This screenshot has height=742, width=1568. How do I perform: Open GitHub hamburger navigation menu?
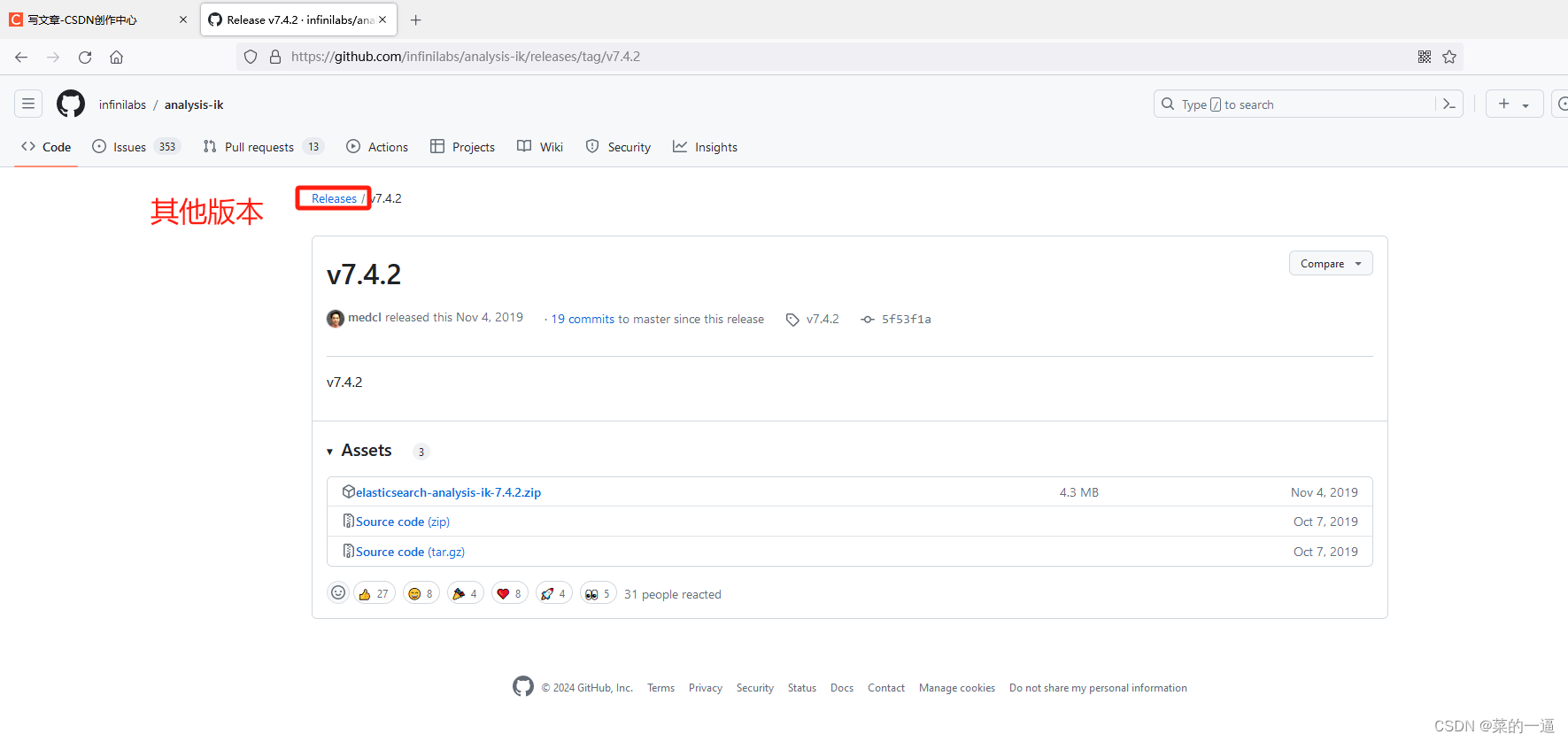pos(28,104)
